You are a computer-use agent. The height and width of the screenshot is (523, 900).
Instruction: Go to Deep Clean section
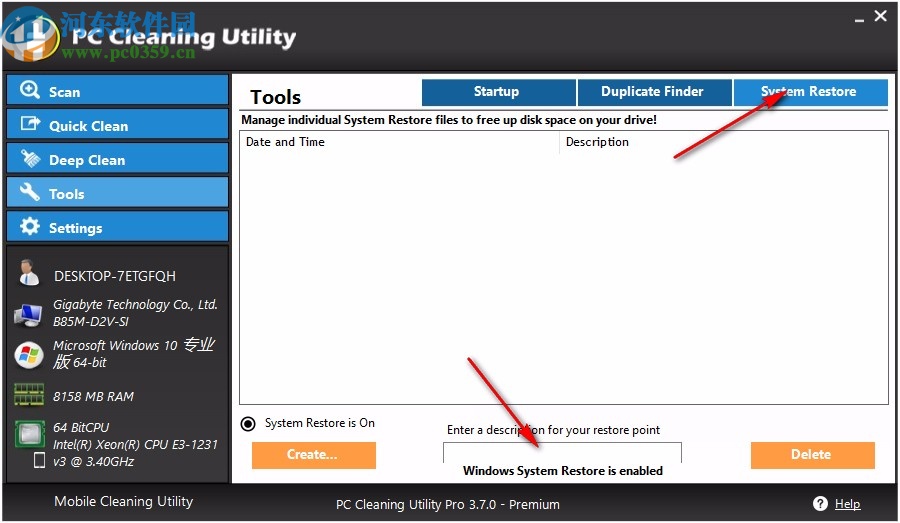coord(117,158)
